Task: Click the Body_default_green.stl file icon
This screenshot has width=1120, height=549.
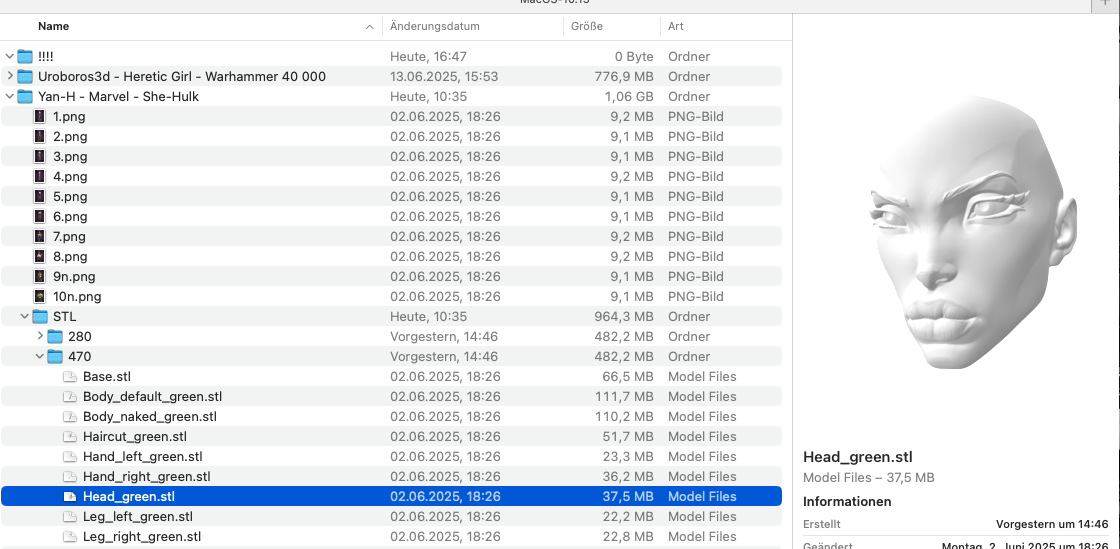Action: coord(69,396)
